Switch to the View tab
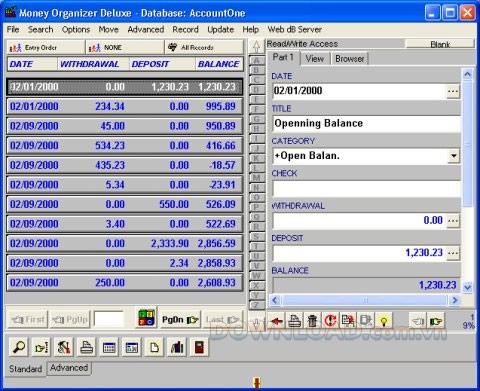The height and width of the screenshot is (391, 480). [x=314, y=59]
